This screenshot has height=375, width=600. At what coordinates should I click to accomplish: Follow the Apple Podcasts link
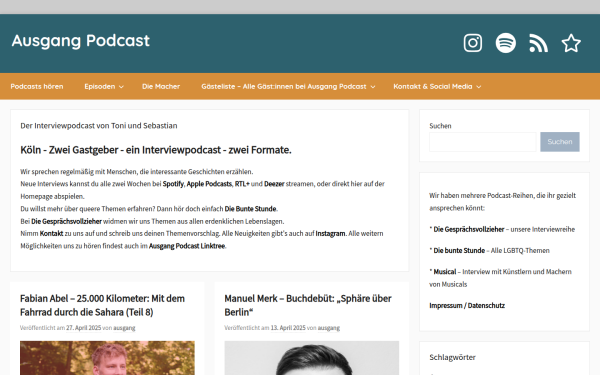coord(209,184)
